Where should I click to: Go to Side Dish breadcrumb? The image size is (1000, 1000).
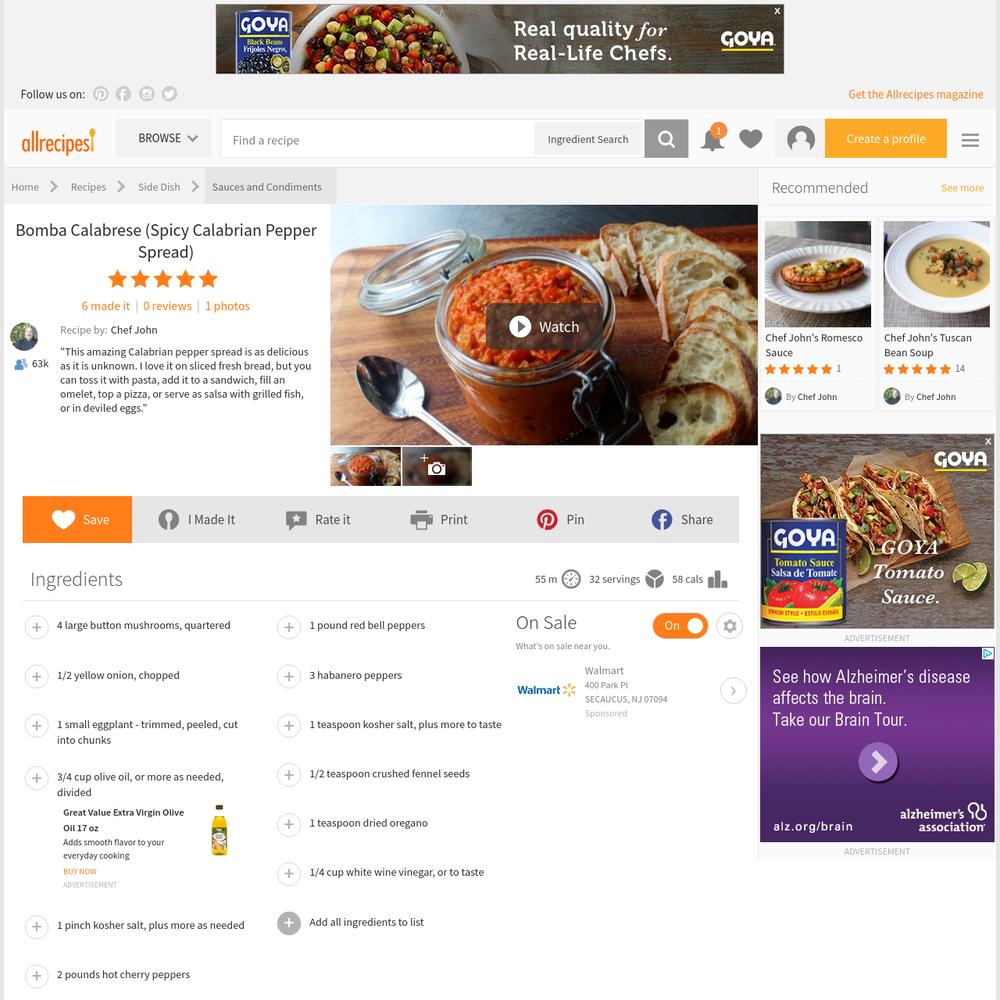(159, 187)
